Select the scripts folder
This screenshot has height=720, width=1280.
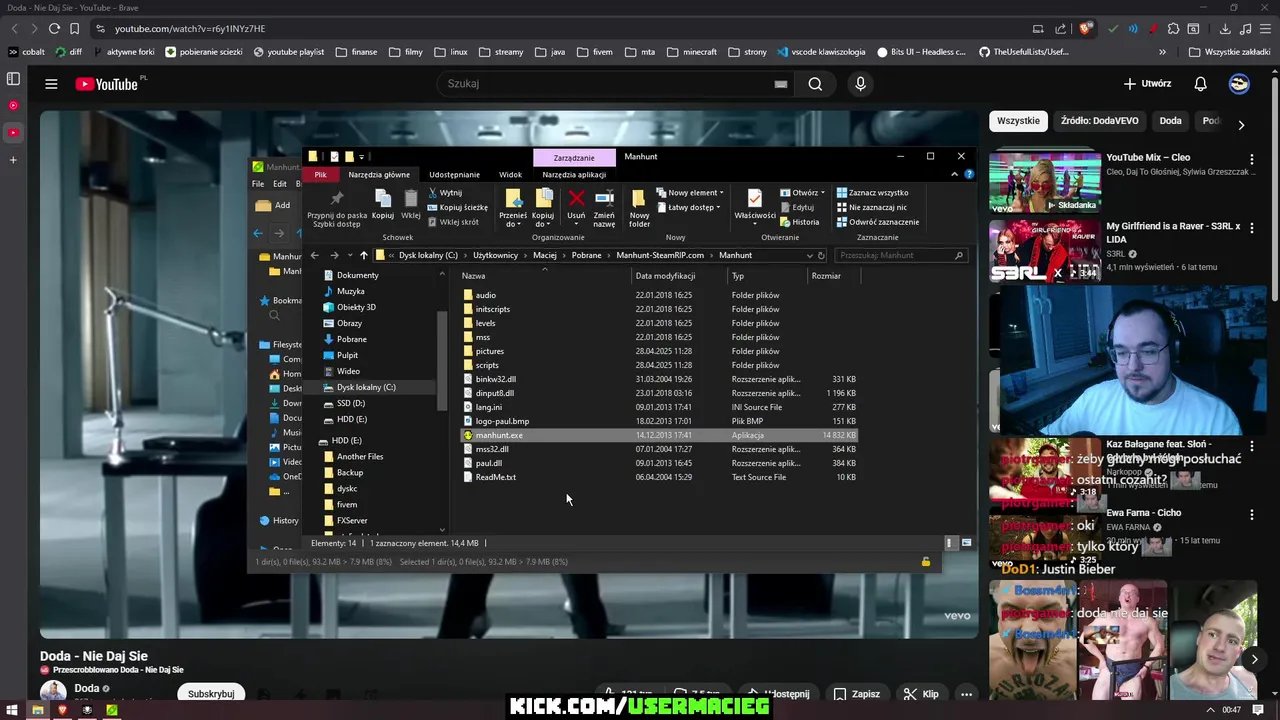(487, 365)
